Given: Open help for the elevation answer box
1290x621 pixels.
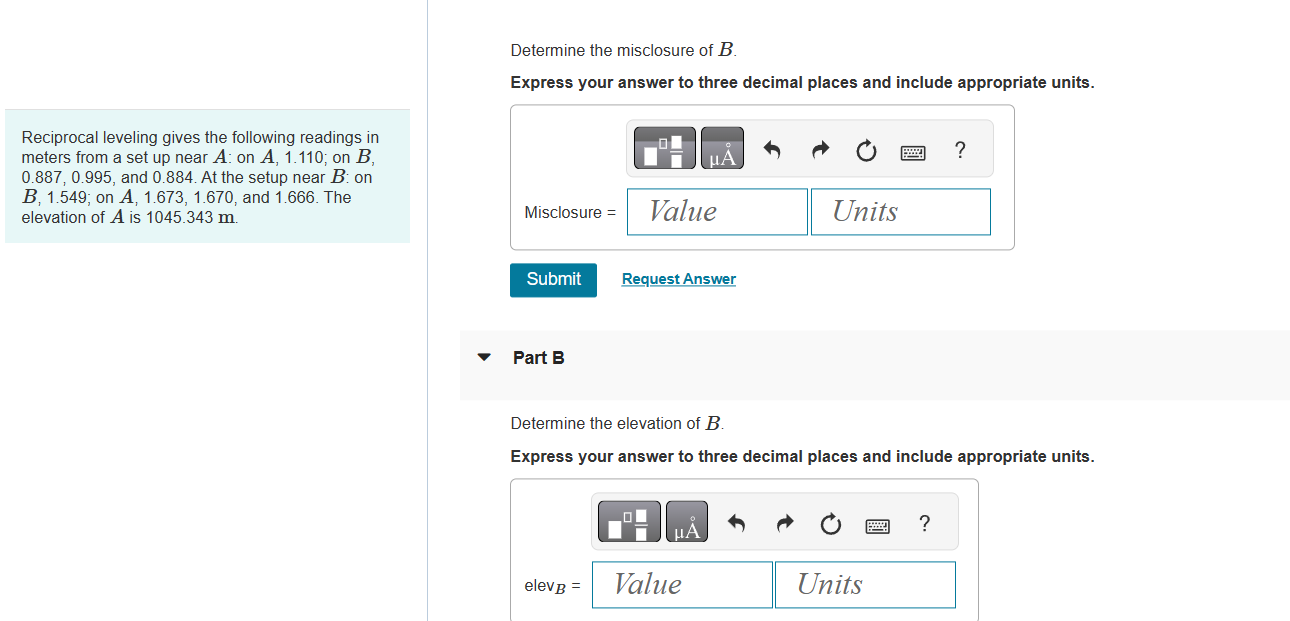Looking at the screenshot, I should (x=924, y=523).
